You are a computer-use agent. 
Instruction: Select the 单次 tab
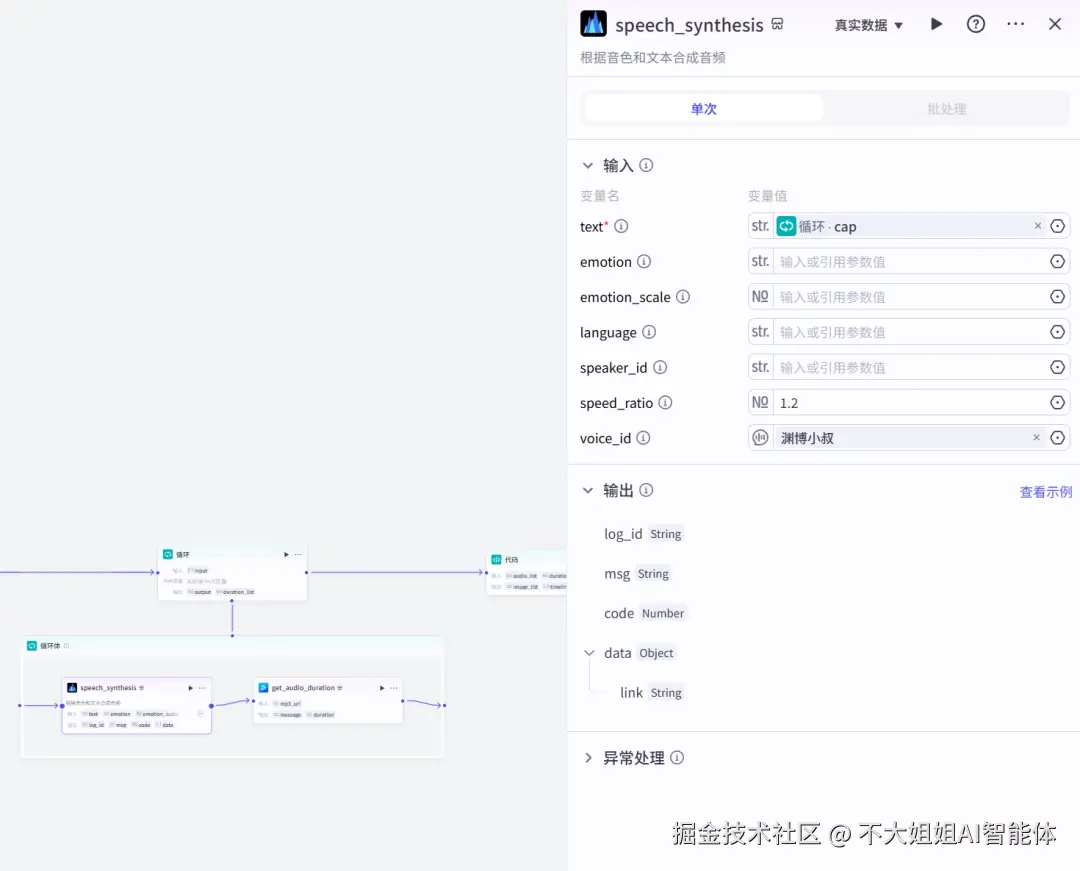tap(703, 107)
